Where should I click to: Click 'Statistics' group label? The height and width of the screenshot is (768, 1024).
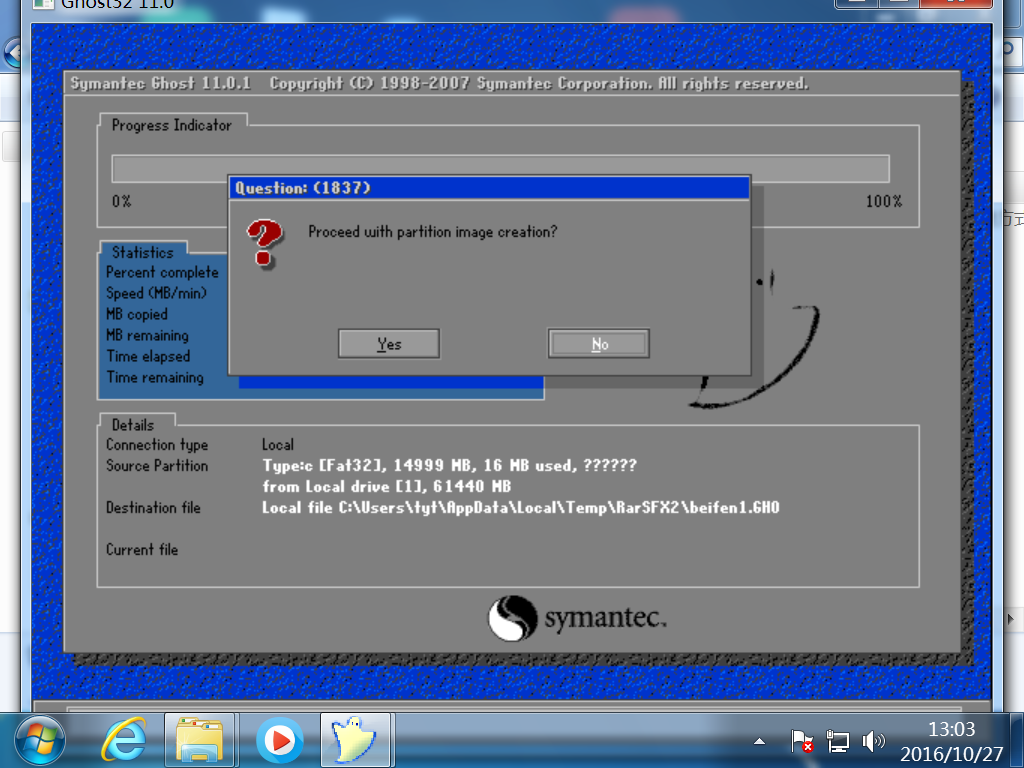point(142,252)
